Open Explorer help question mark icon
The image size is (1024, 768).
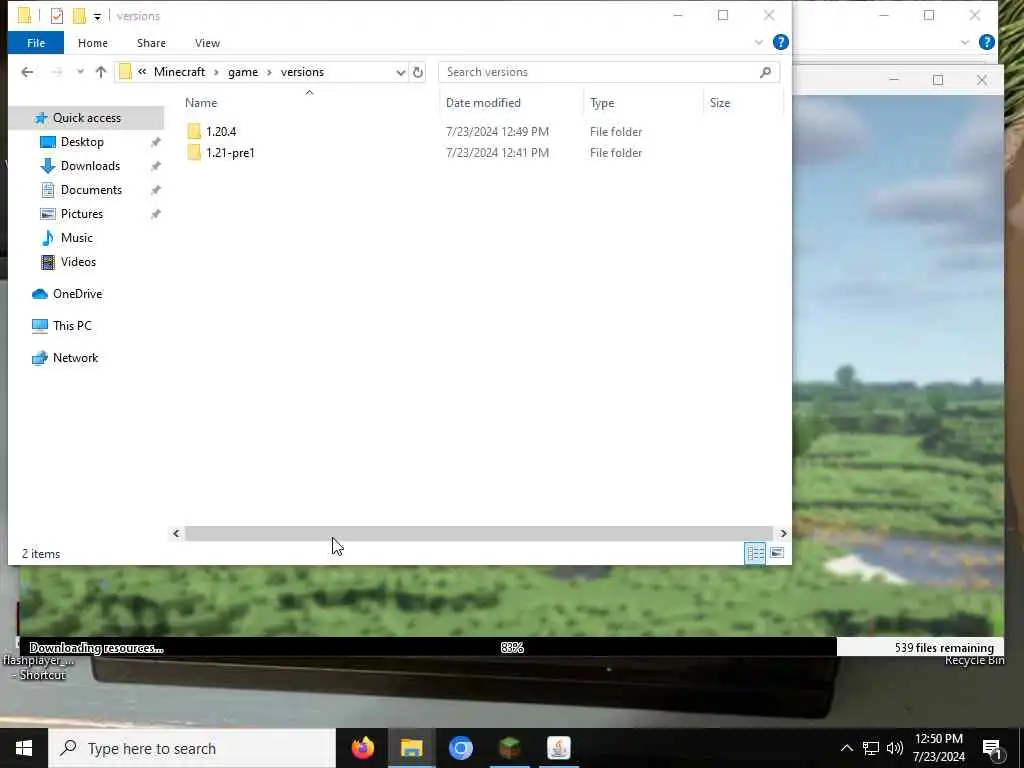coord(780,42)
